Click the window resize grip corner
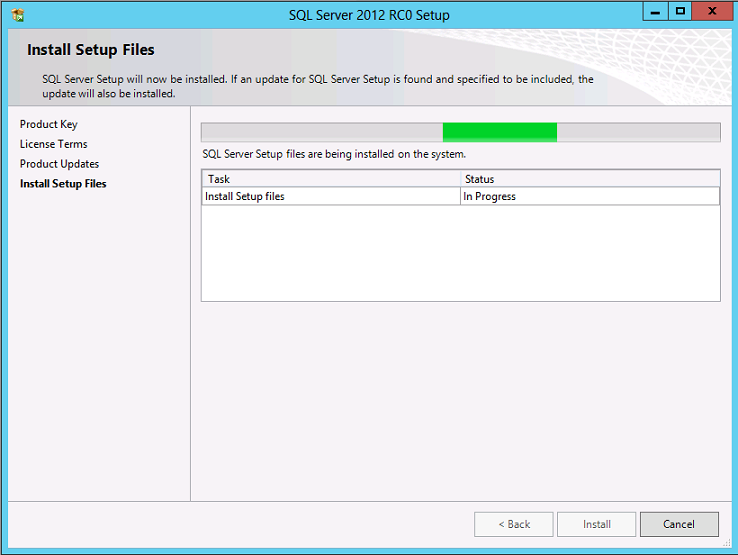Image resolution: width=738 pixels, height=555 pixels. click(x=727, y=543)
